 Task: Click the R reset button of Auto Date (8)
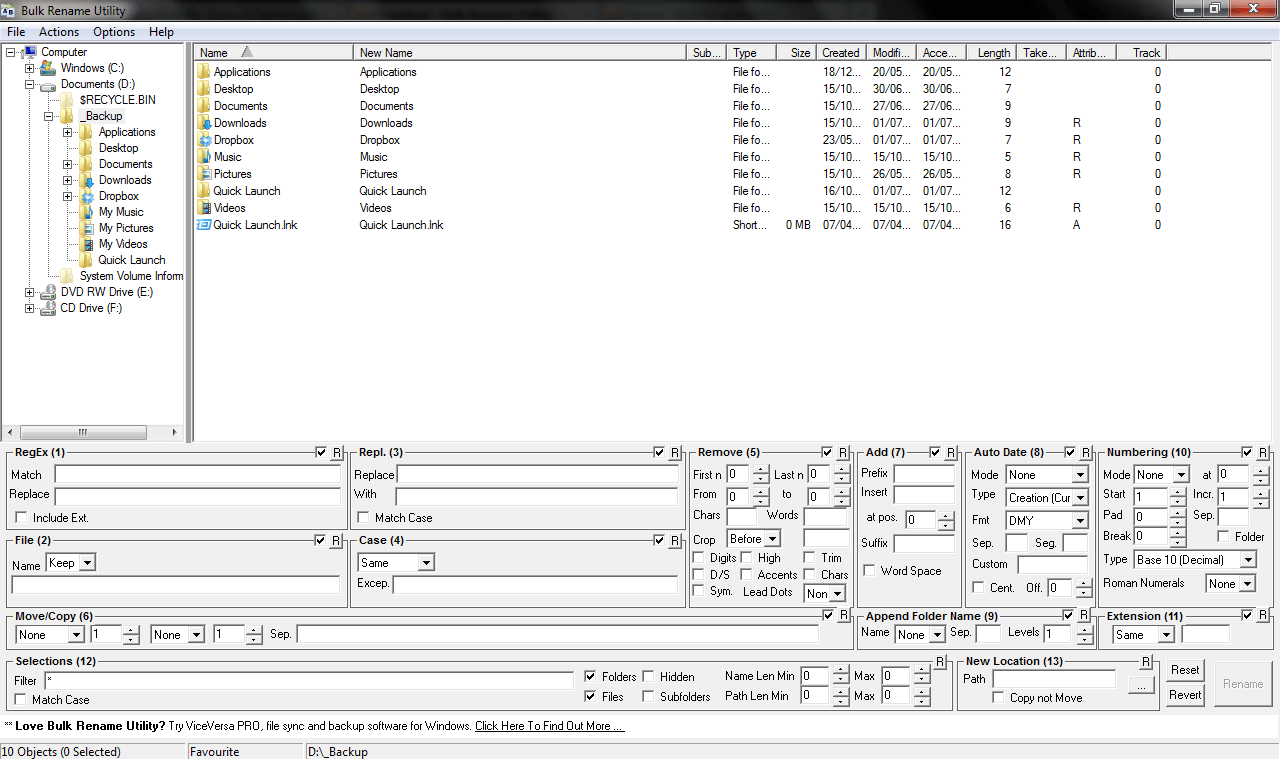1087,453
